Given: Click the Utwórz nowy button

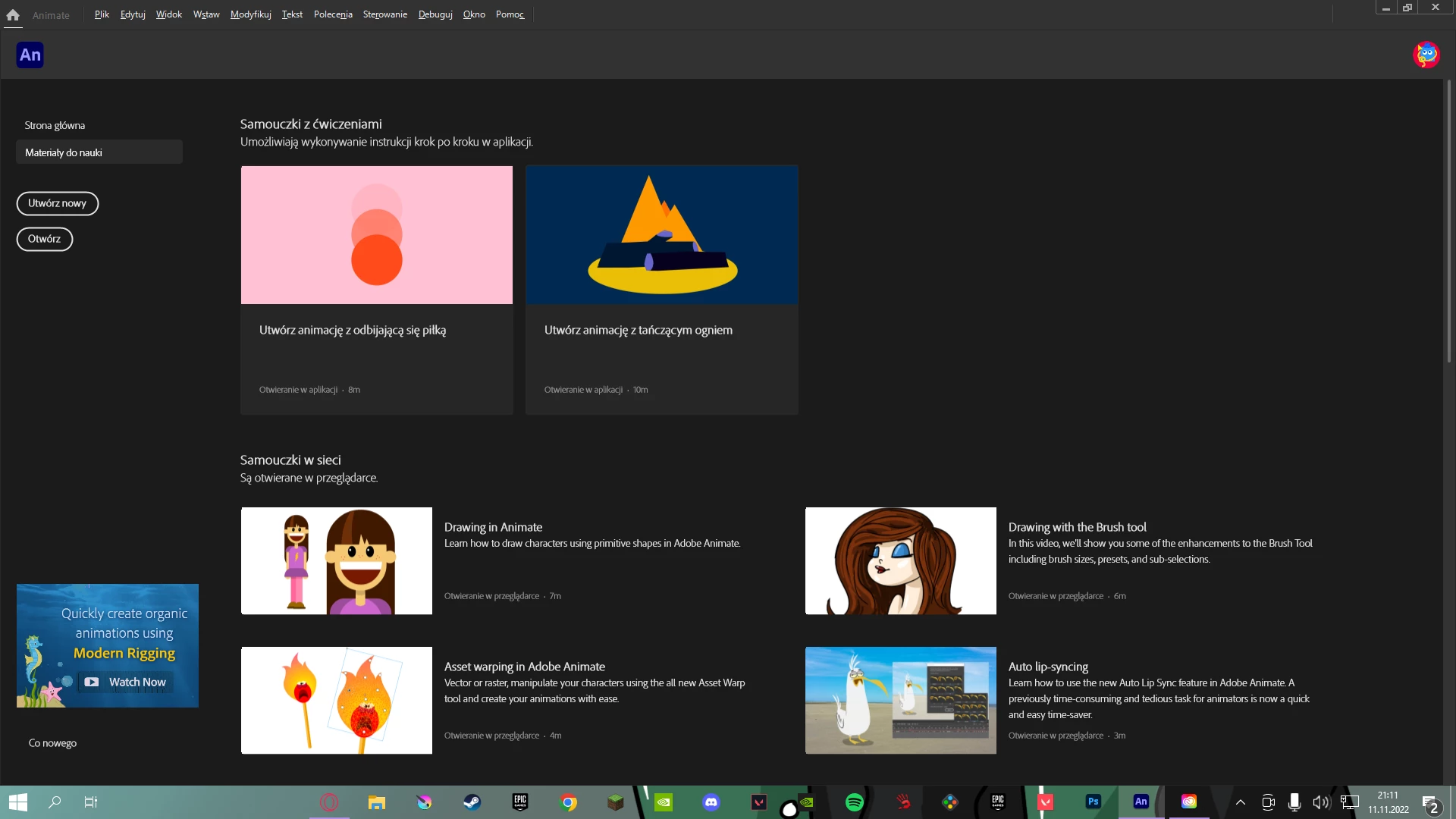Looking at the screenshot, I should tap(58, 203).
